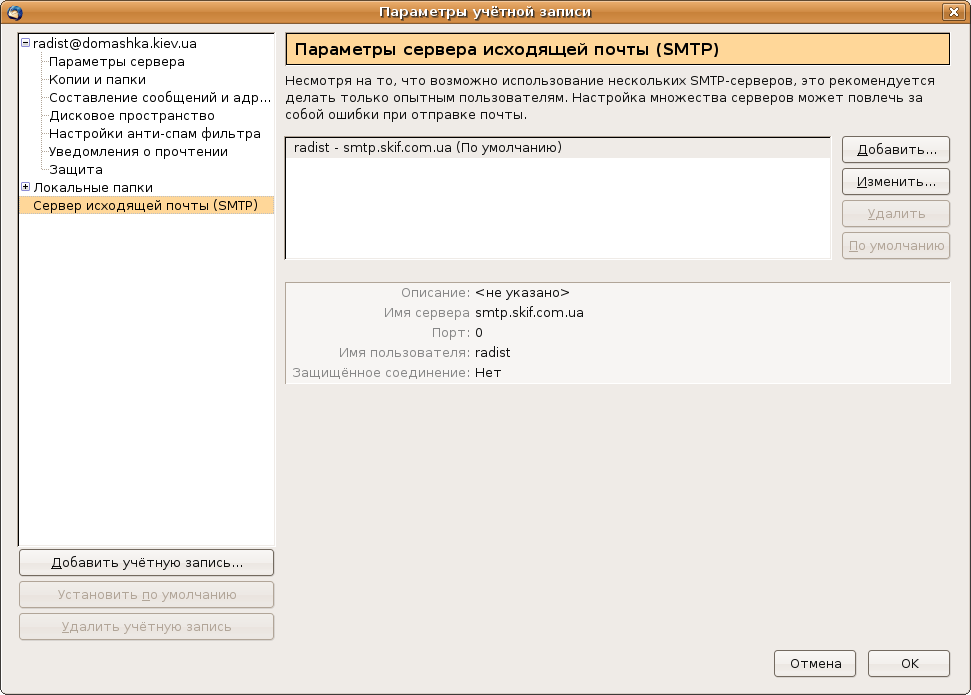The width and height of the screenshot is (971, 695).
Task: Open Настройки анти-спам фильтра page
Action: (x=154, y=134)
